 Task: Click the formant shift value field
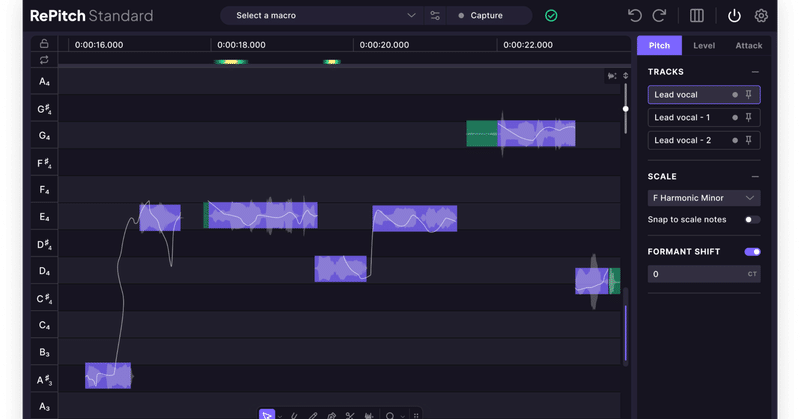[x=704, y=274]
